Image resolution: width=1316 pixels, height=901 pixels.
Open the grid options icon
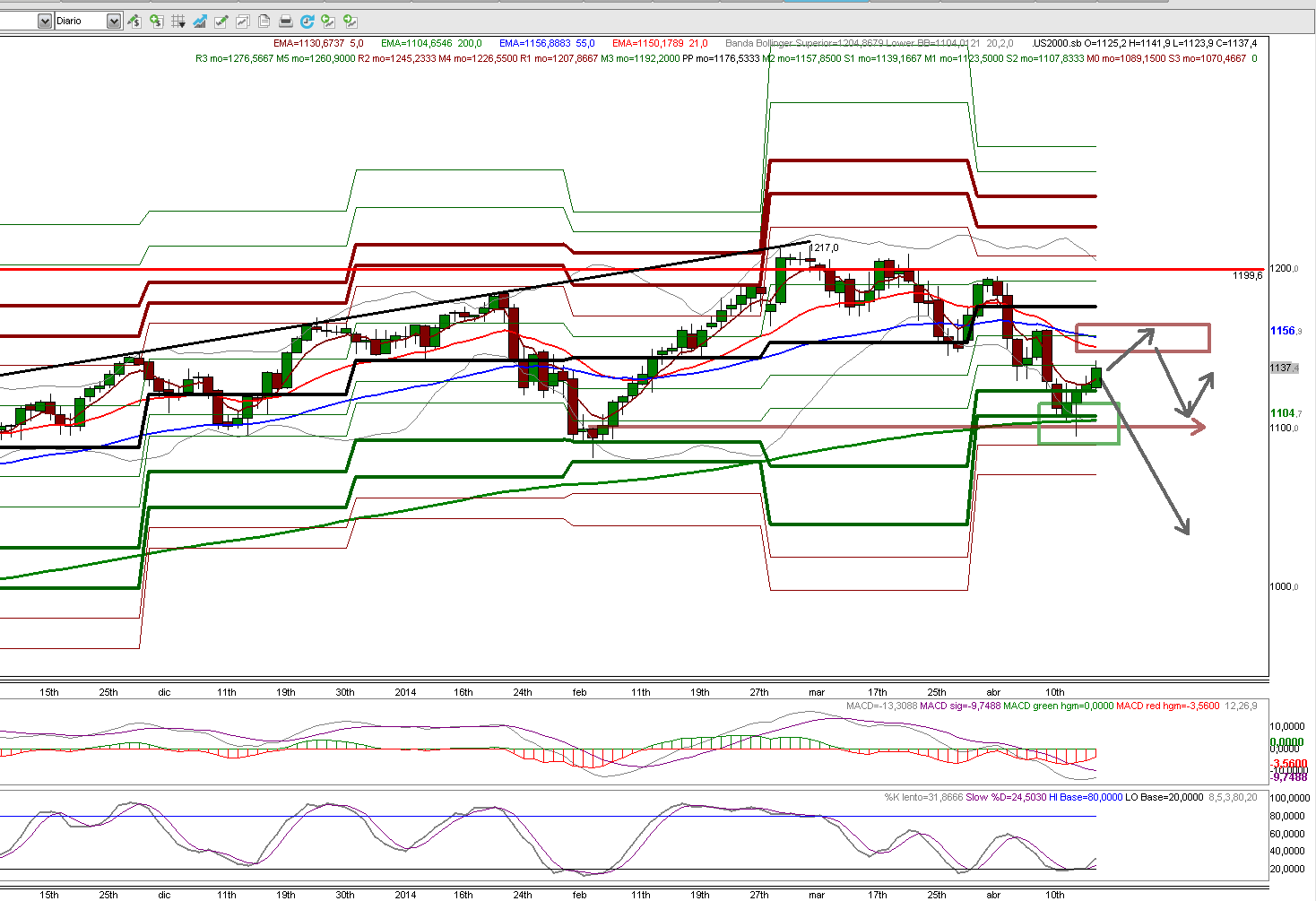(177, 21)
